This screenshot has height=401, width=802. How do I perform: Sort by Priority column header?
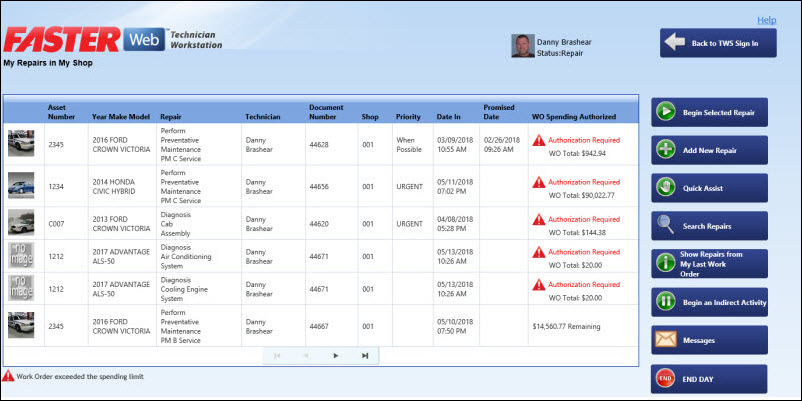click(x=408, y=117)
